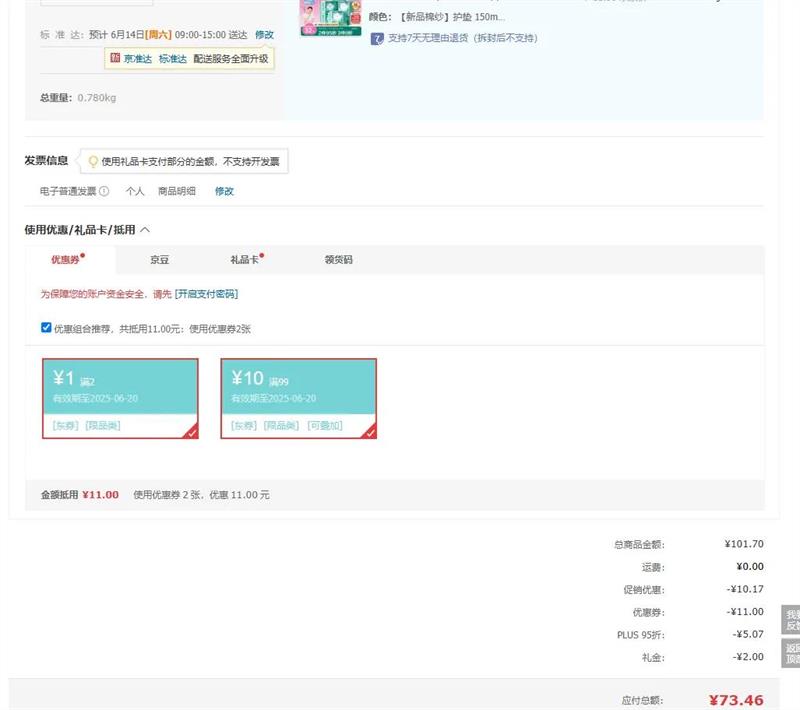Switch to the 领货码 tab
This screenshot has width=800, height=710.
pyautogui.click(x=338, y=260)
